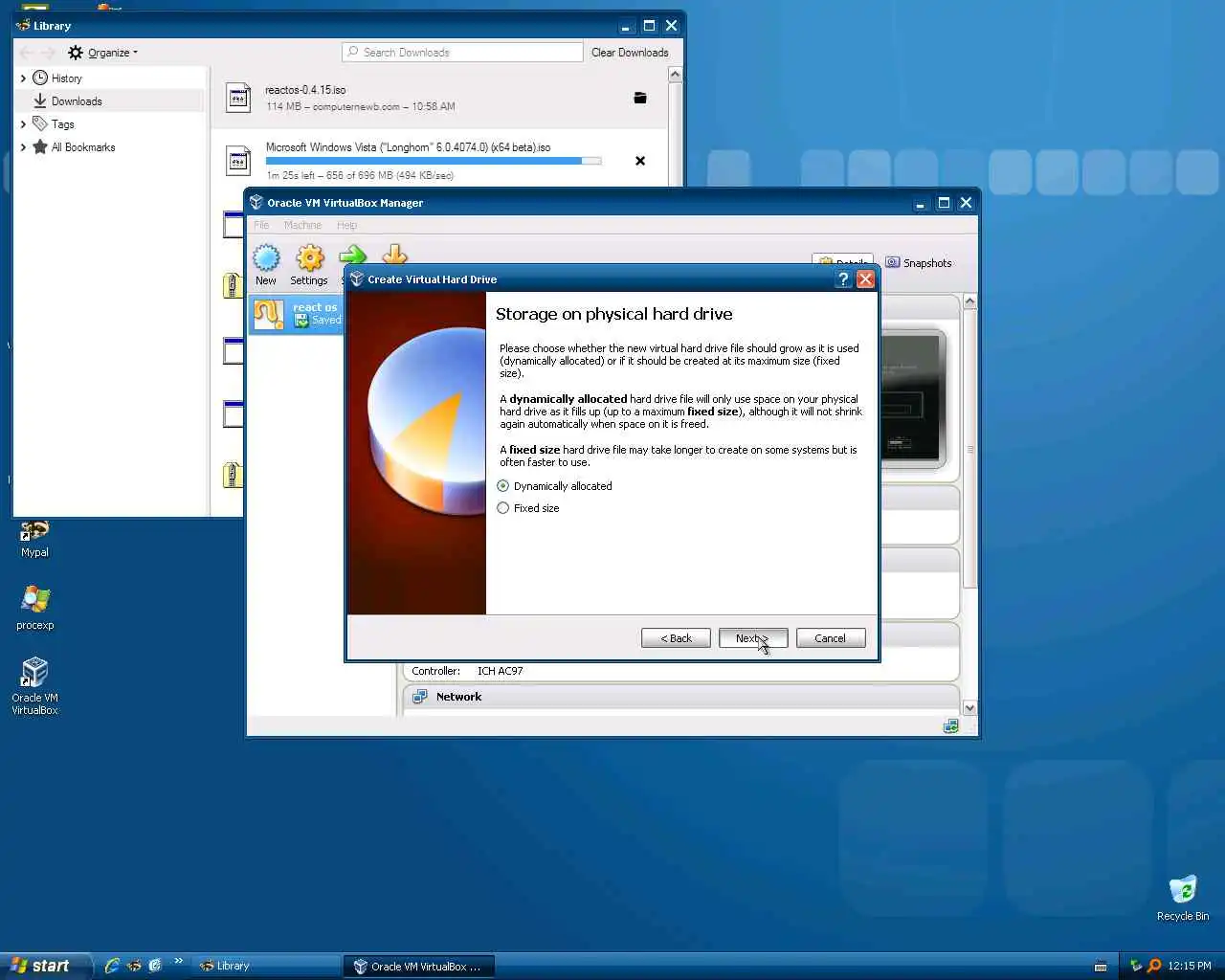Click the on-screen keyboard tray icon

tap(1101, 967)
